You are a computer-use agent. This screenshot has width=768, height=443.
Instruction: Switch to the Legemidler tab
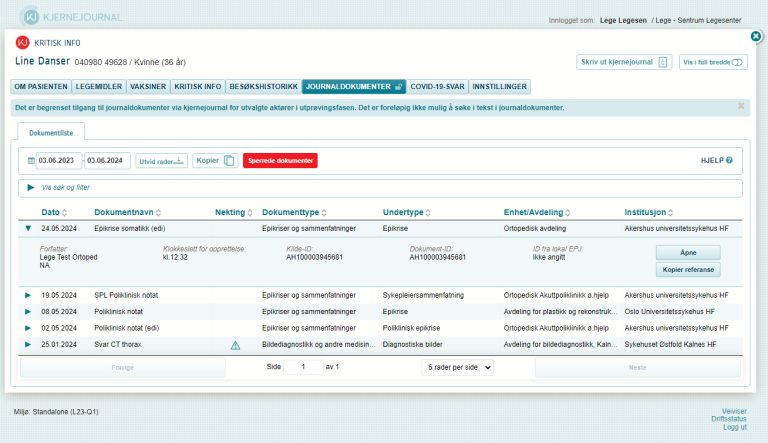[103, 87]
